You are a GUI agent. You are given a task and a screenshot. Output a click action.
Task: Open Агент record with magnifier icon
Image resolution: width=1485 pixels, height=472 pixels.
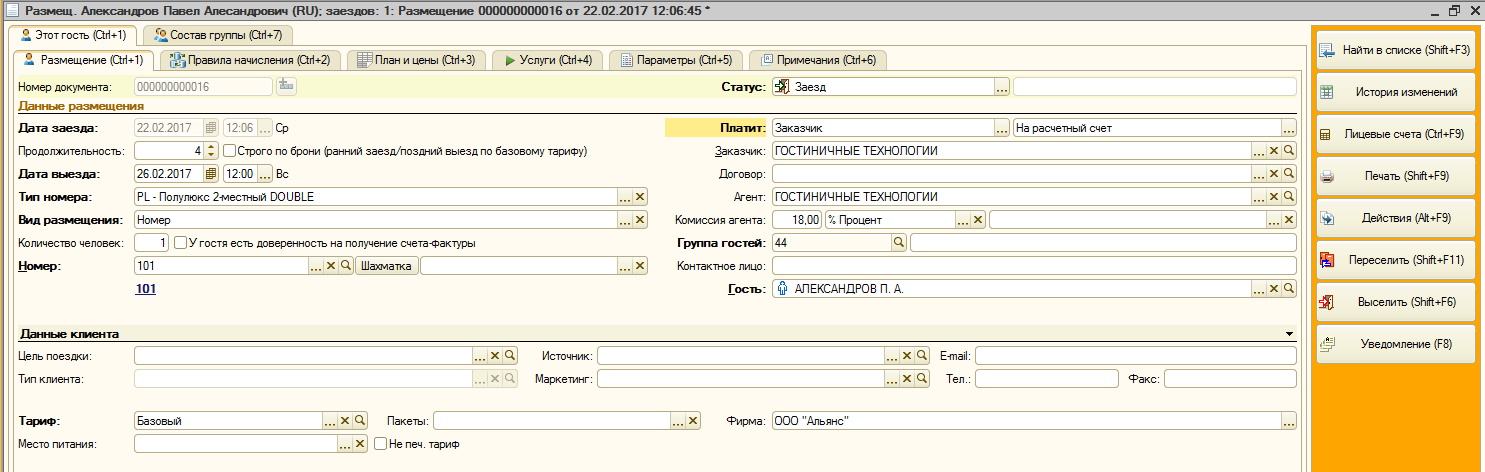(1289, 197)
